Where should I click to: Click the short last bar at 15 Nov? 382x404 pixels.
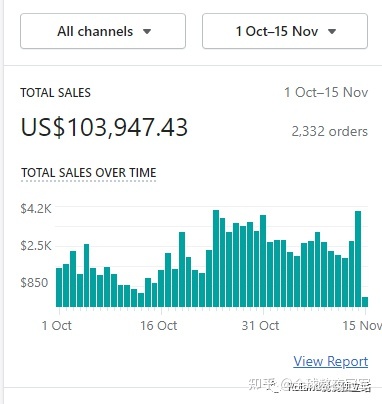click(x=365, y=302)
